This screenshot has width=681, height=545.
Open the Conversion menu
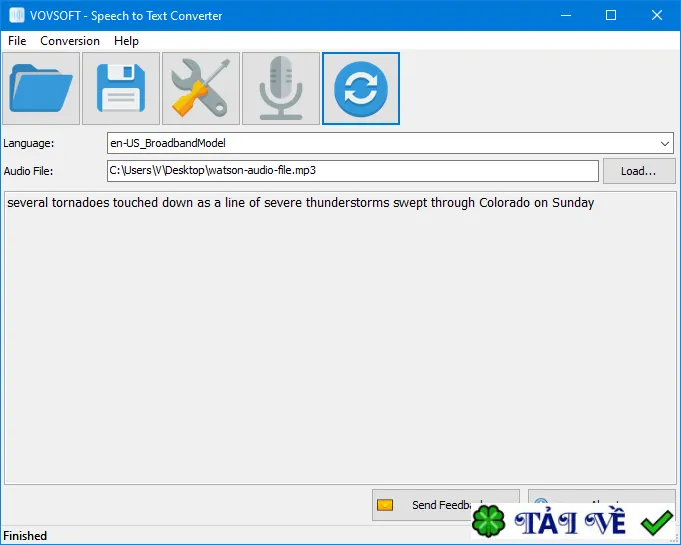[70, 41]
